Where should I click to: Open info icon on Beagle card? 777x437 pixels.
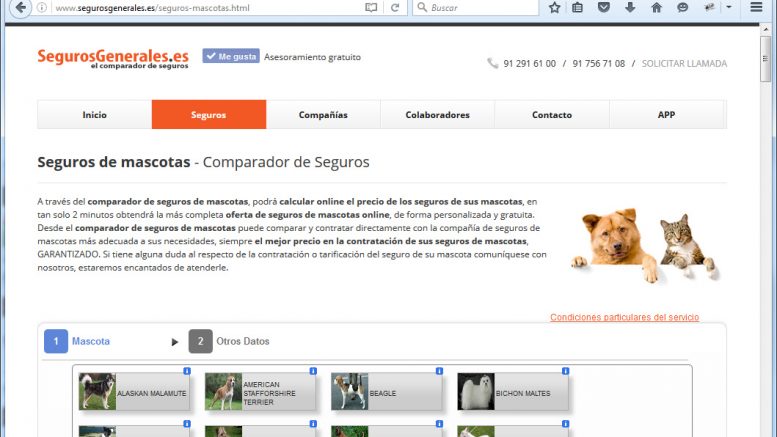(x=439, y=371)
